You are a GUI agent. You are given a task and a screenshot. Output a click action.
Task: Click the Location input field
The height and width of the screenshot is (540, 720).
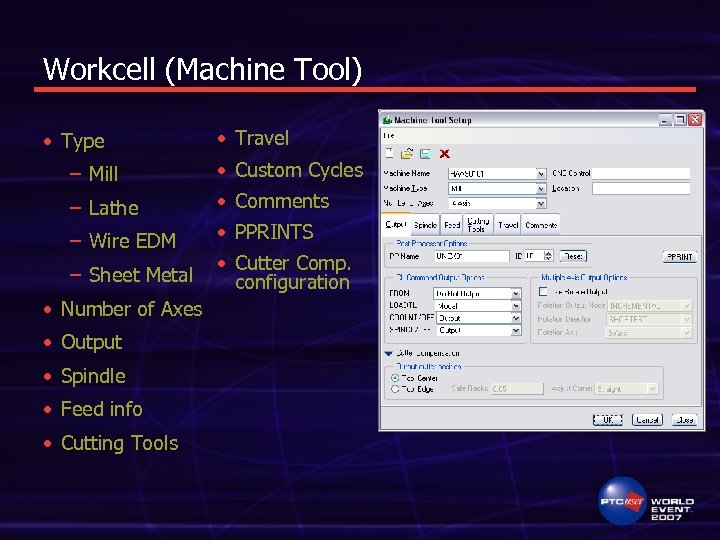(x=641, y=188)
